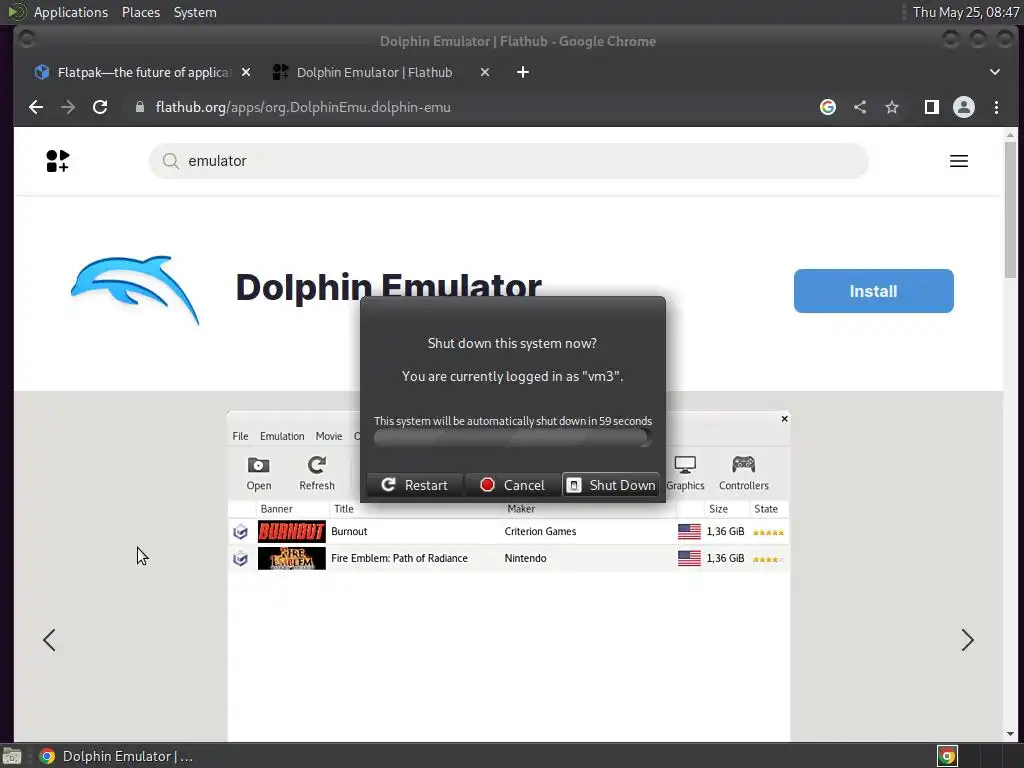Click the blue Install button
The width and height of the screenshot is (1024, 768).
coord(873,291)
